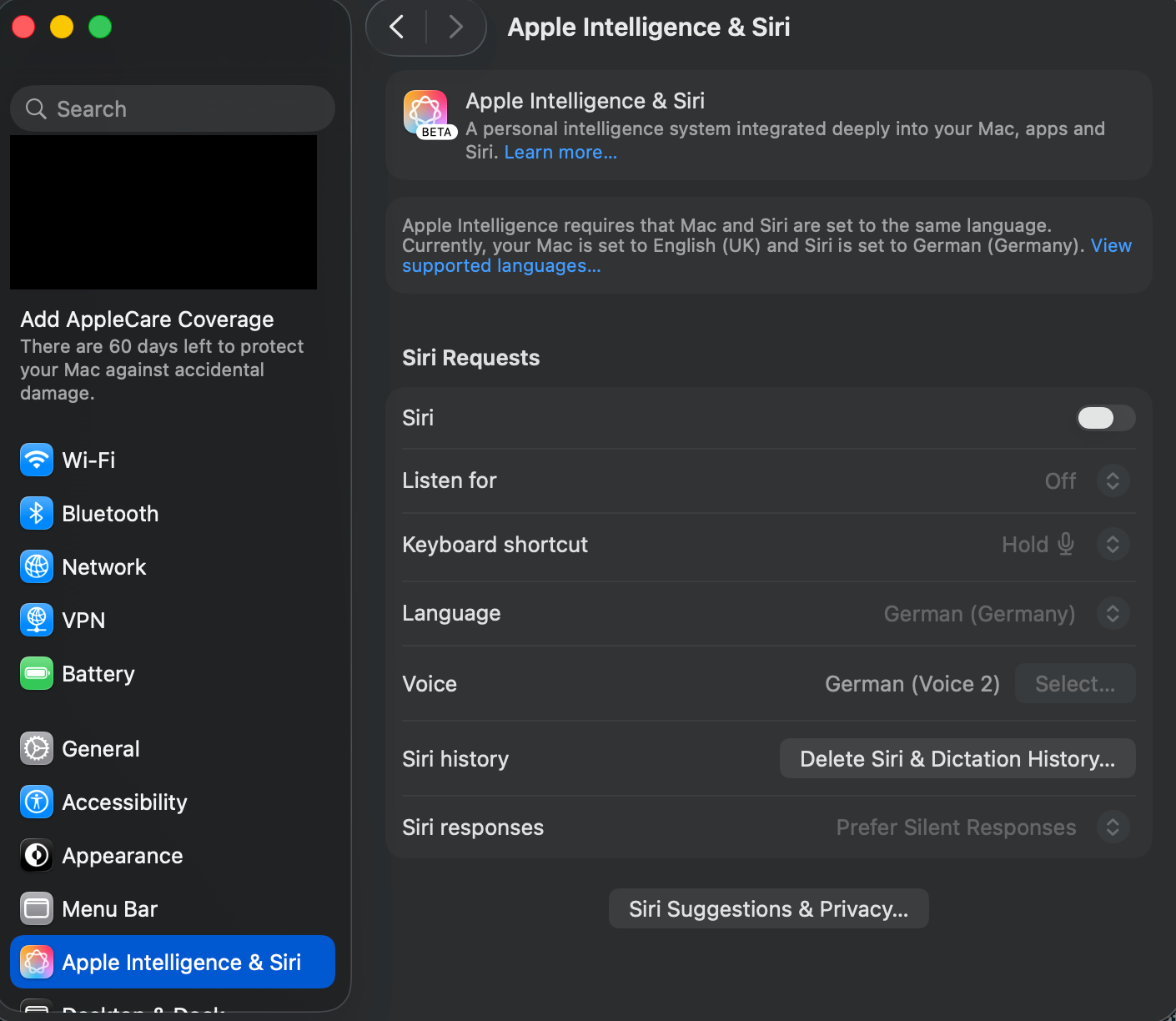Enable the Siri toggle switch

pos(1106,418)
